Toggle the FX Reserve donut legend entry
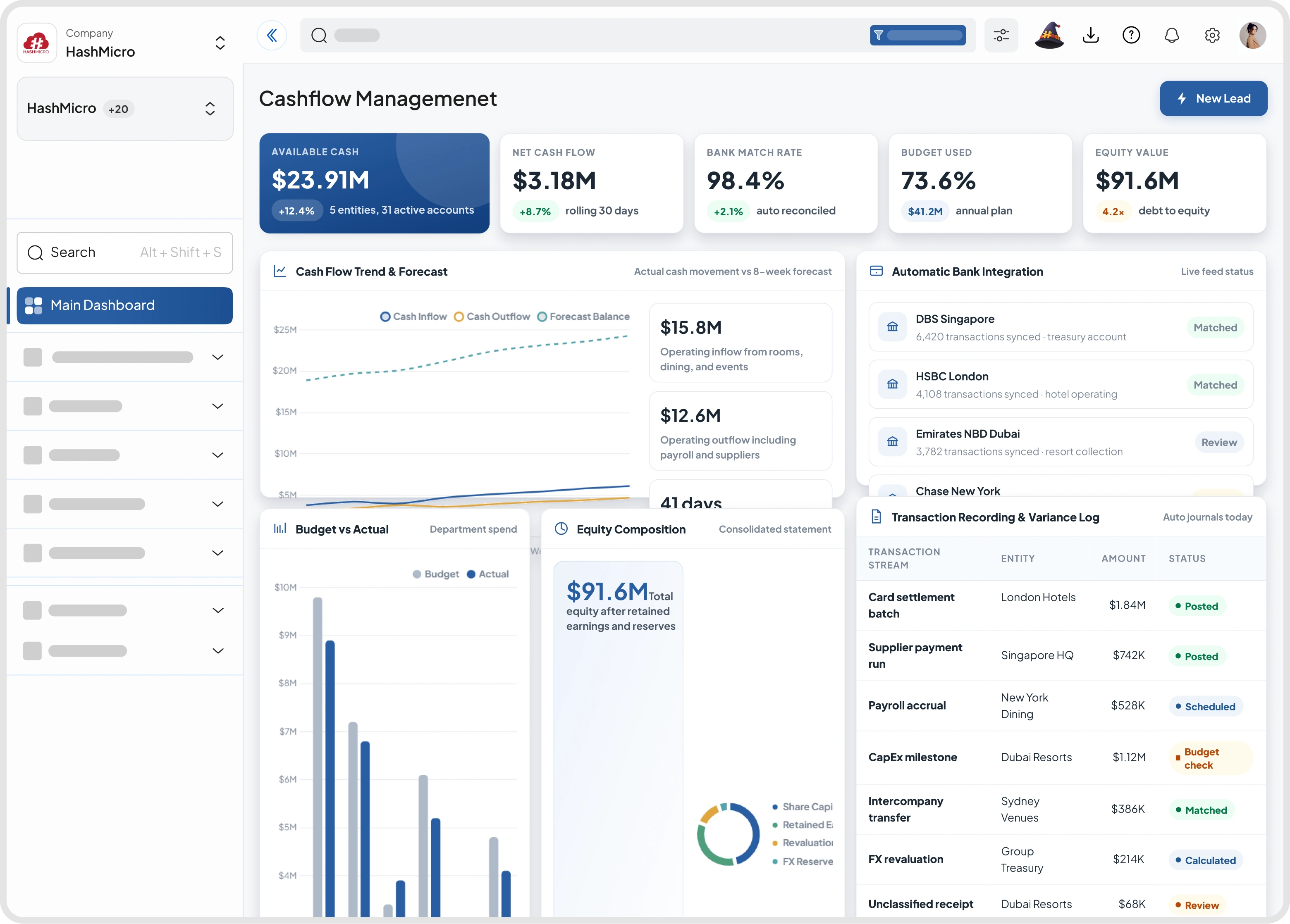This screenshot has height=924, width=1290. click(803, 862)
